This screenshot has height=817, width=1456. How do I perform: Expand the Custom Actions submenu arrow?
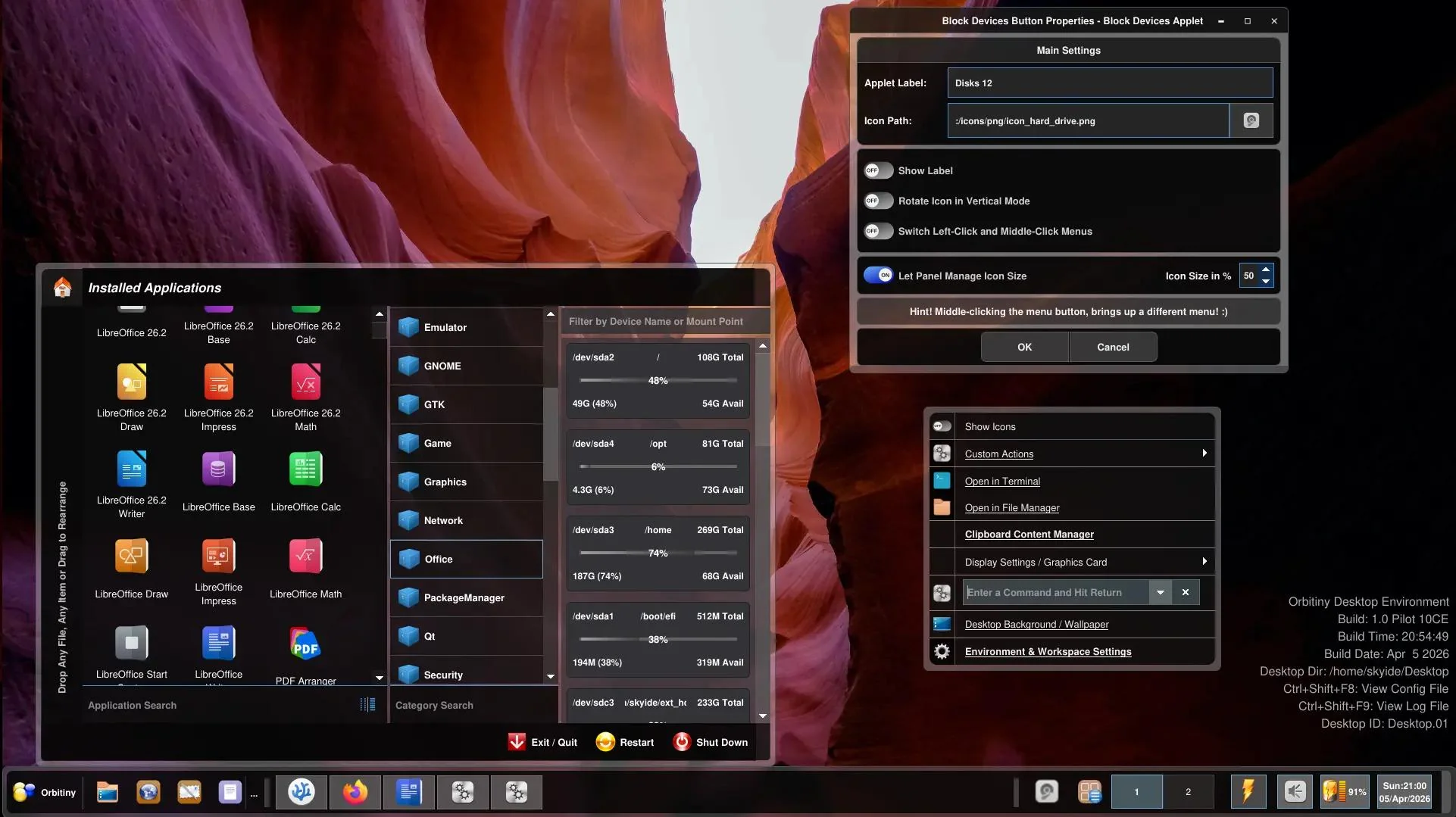point(1204,454)
